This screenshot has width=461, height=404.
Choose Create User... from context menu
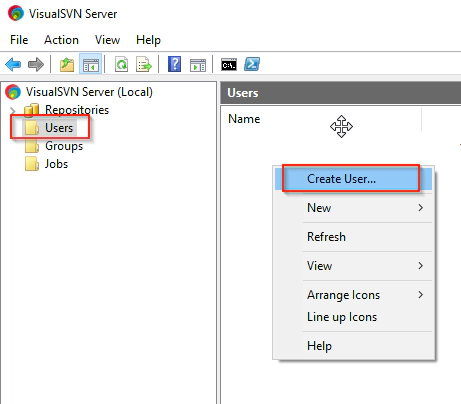[353, 179]
